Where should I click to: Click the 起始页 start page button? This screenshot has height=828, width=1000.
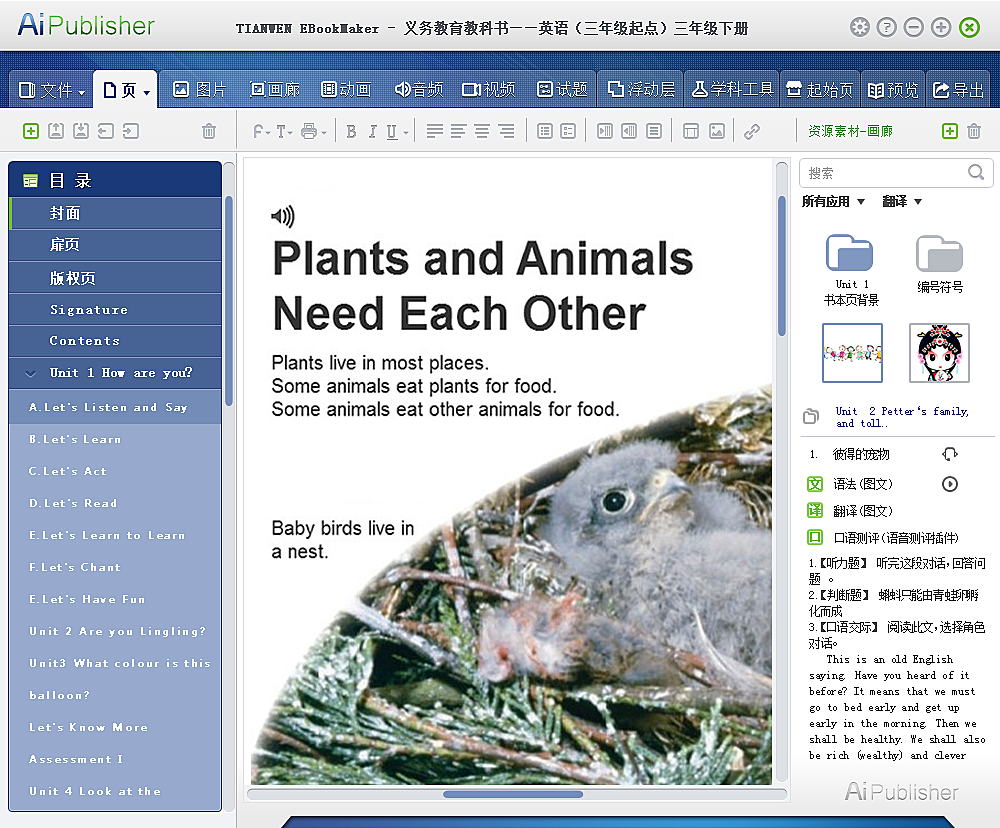coord(820,90)
